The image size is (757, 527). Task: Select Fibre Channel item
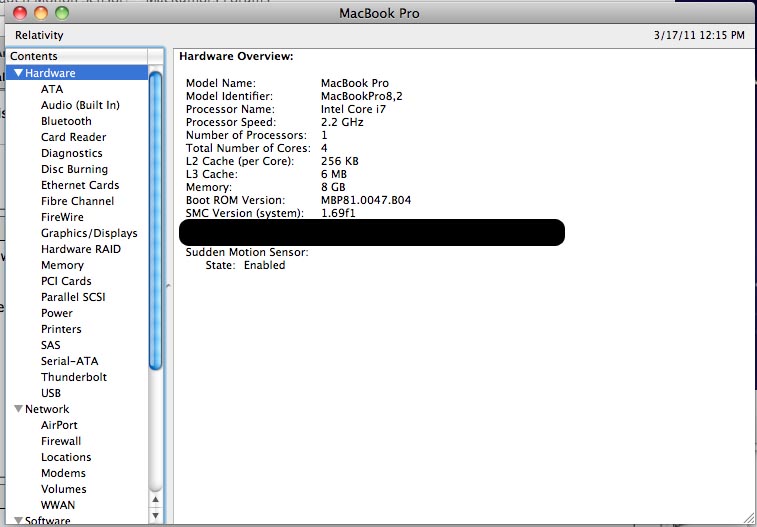tap(77, 201)
